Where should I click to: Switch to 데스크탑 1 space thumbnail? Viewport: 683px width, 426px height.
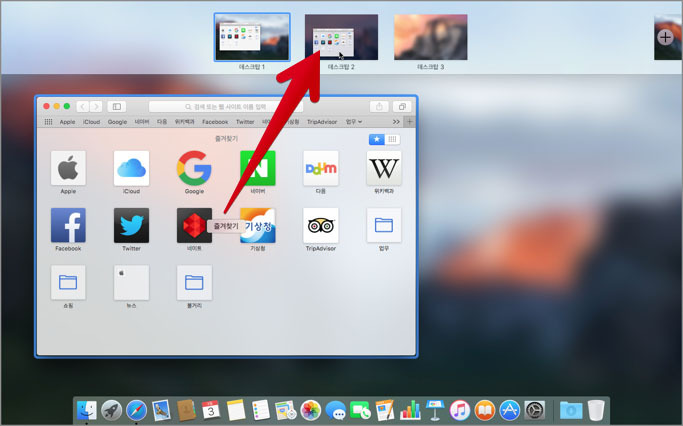click(x=252, y=37)
